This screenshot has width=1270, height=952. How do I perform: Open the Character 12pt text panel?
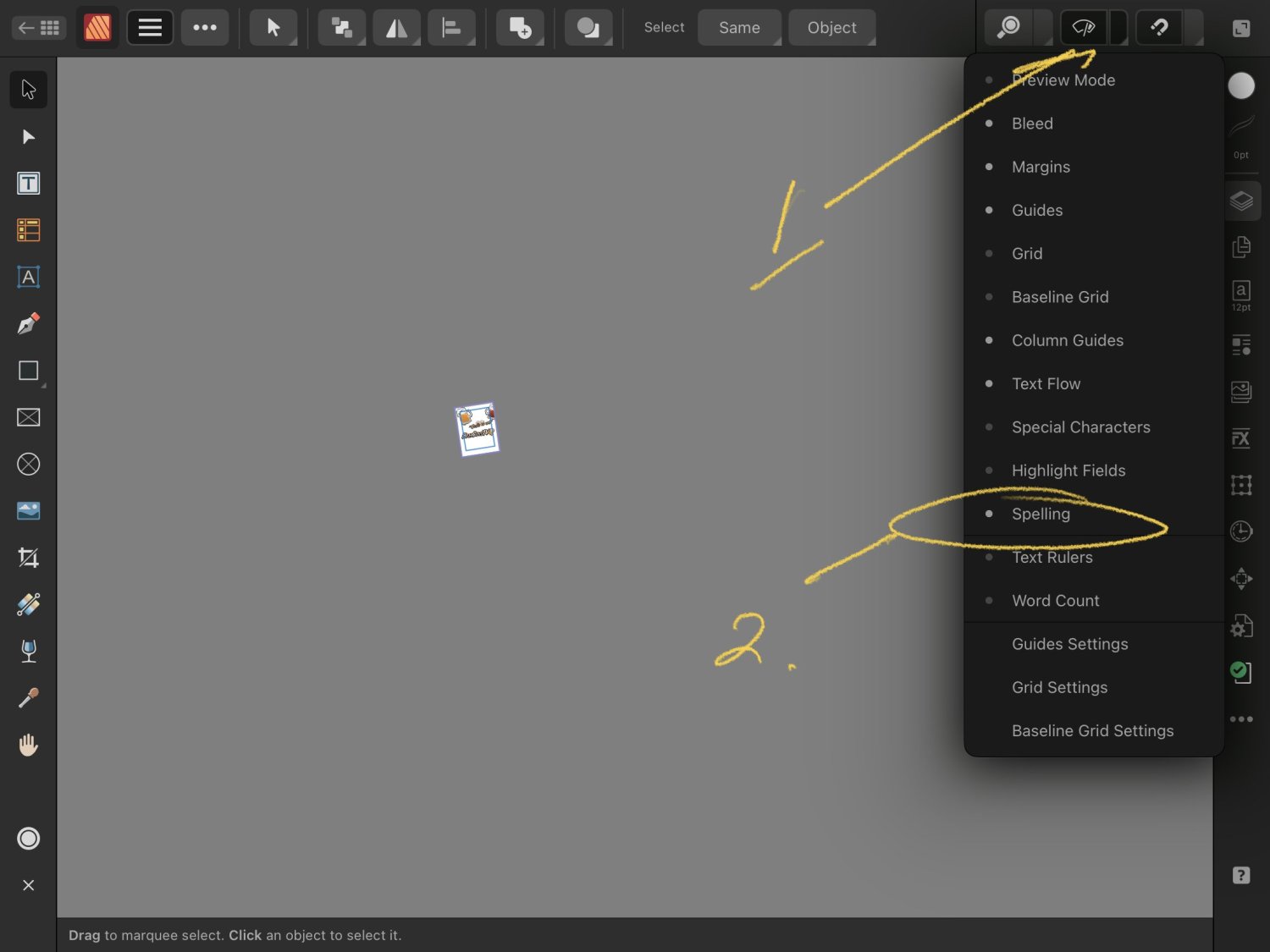[x=1241, y=295]
